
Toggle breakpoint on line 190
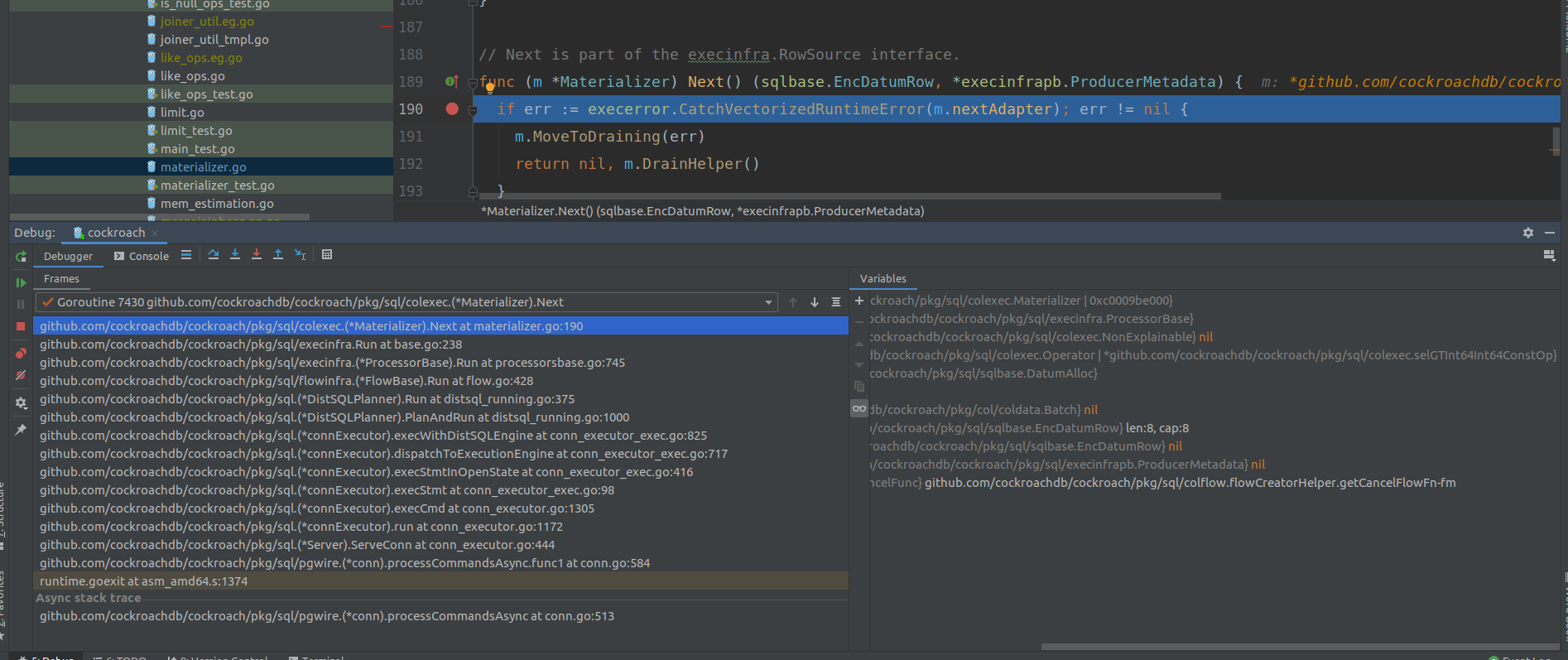(452, 109)
